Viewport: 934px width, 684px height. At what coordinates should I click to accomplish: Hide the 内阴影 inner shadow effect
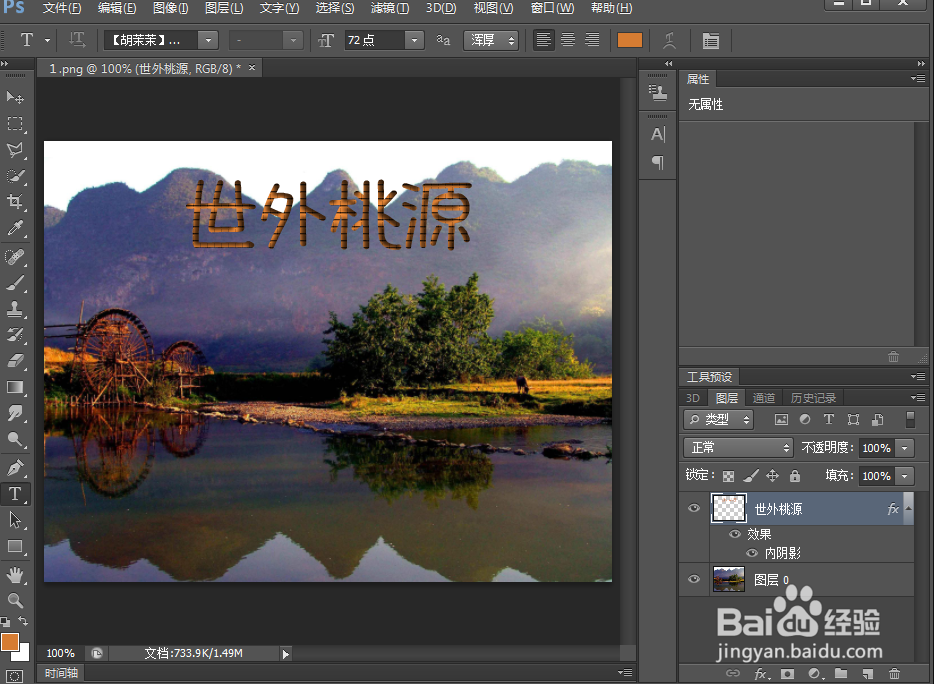point(752,553)
